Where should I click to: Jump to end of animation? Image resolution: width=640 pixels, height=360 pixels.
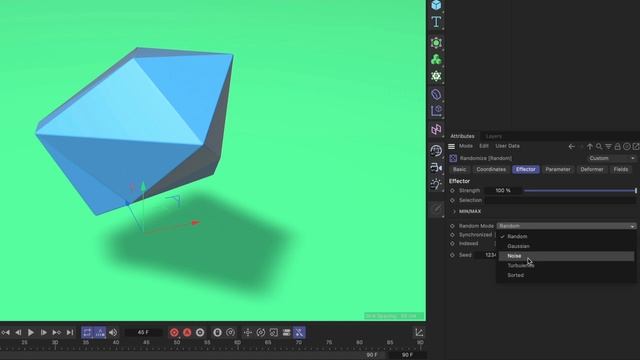[70, 333]
